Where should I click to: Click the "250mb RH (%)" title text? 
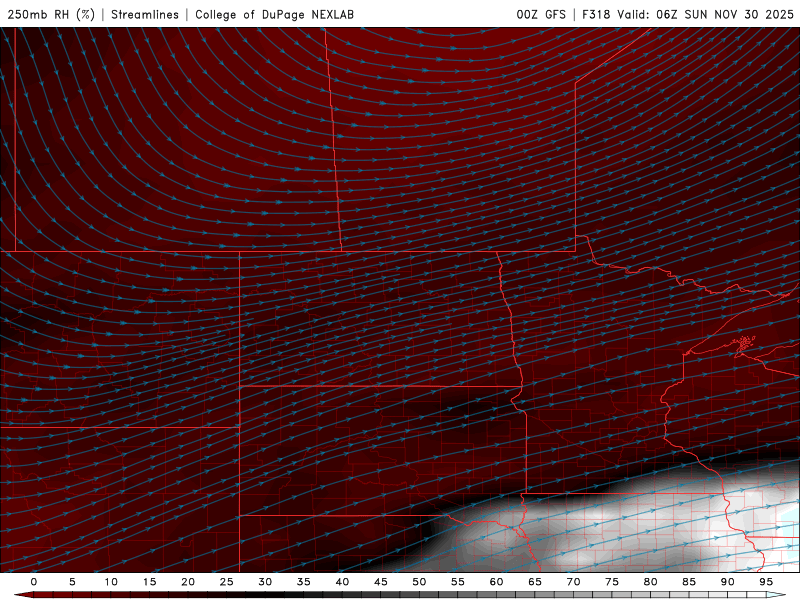point(51,14)
